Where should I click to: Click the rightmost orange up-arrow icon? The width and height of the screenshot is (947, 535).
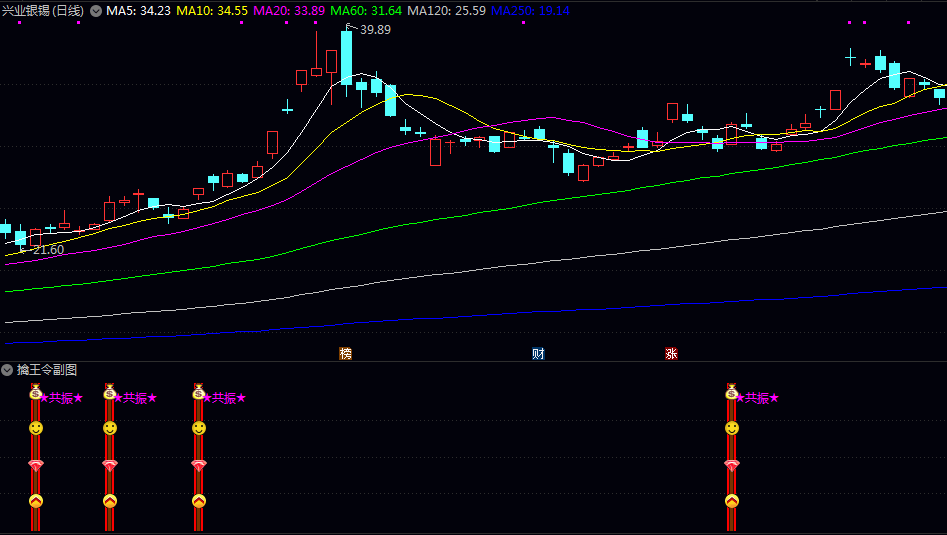(732, 501)
